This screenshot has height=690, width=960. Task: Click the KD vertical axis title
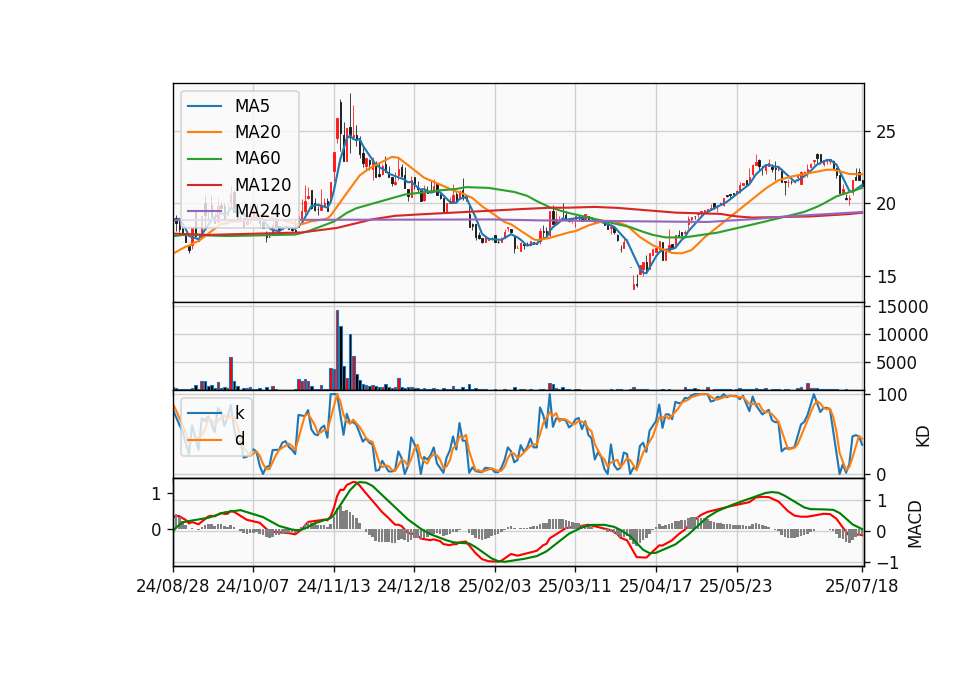click(922, 437)
